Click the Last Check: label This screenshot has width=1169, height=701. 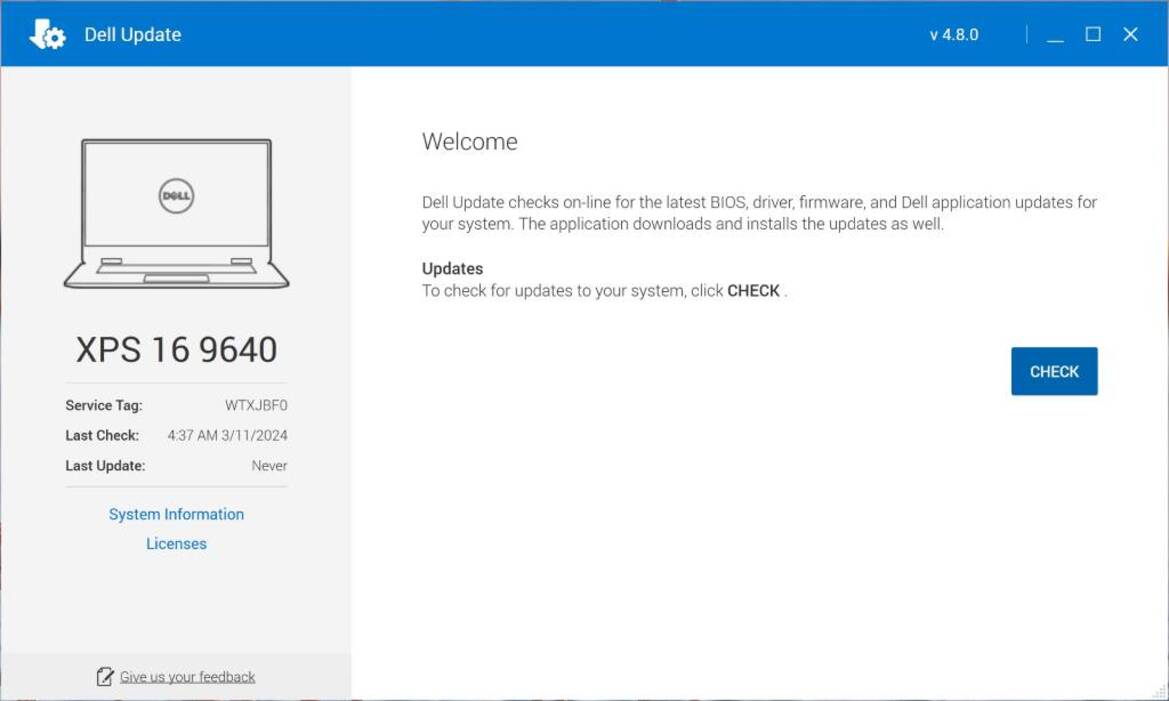pyautogui.click(x=102, y=436)
